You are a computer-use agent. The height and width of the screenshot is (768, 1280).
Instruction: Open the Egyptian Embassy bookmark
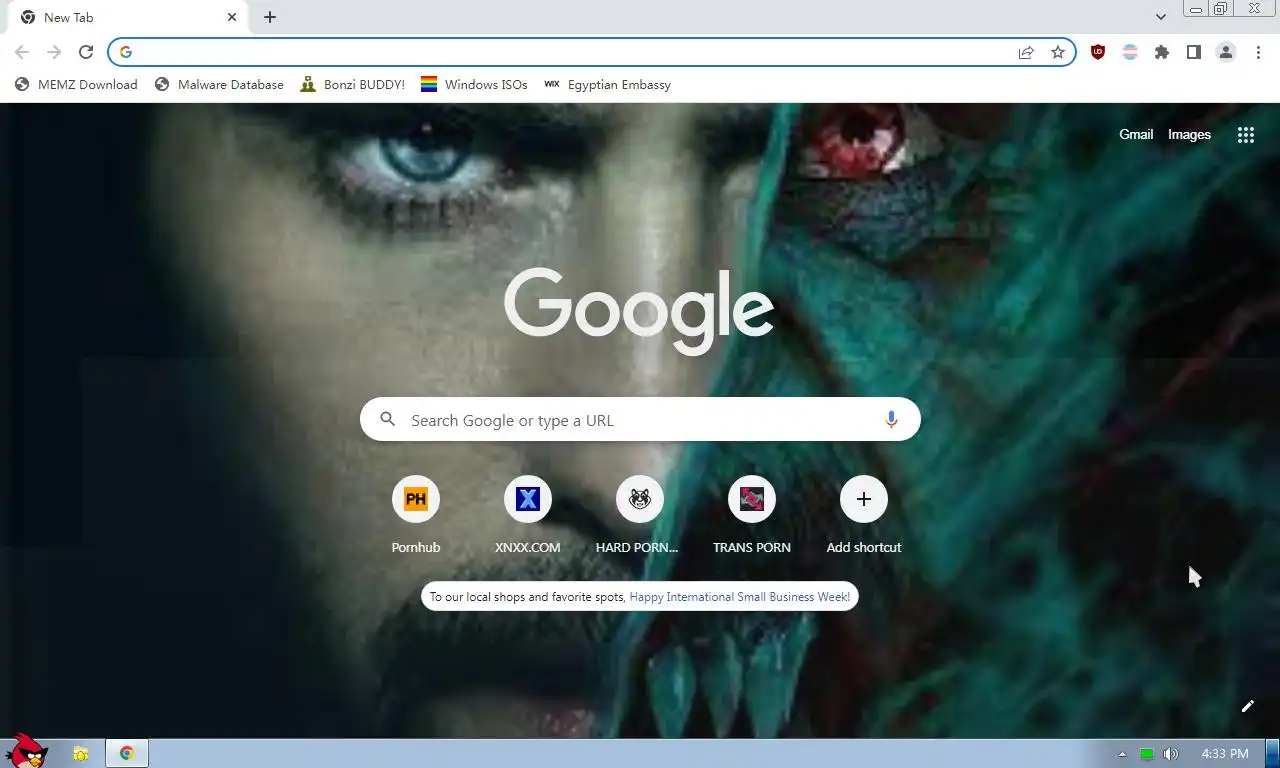607,85
